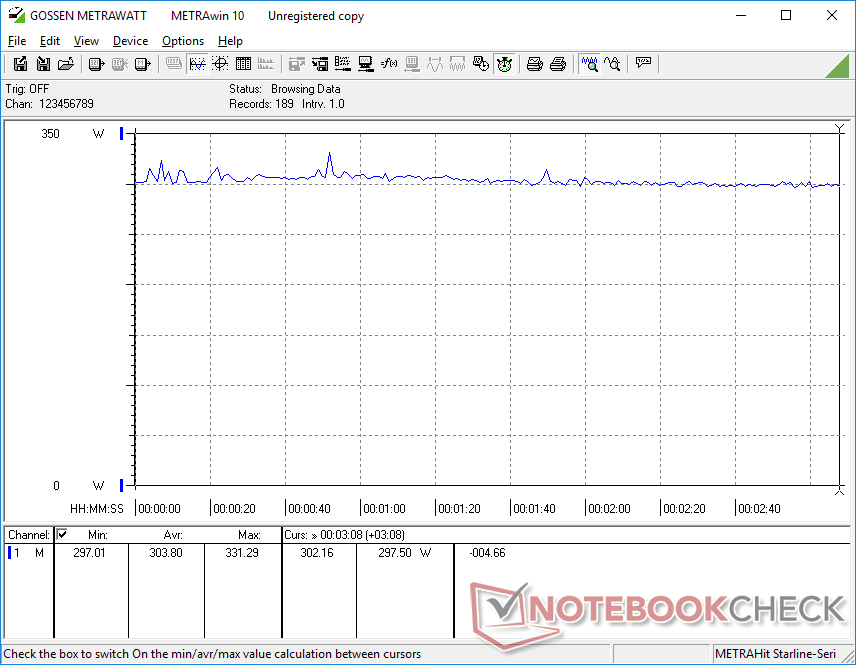The width and height of the screenshot is (856, 665).
Task: Select channel 1 M row in the table
Action: tap(28, 553)
